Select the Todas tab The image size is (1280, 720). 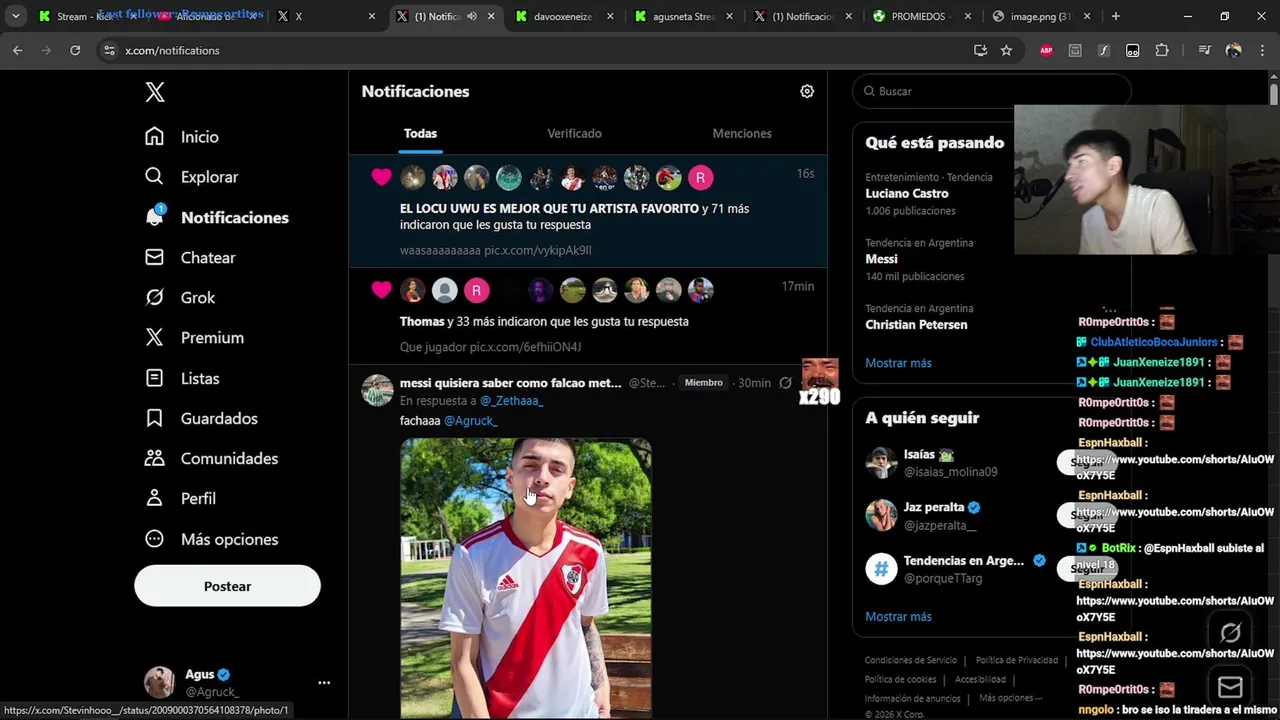420,133
